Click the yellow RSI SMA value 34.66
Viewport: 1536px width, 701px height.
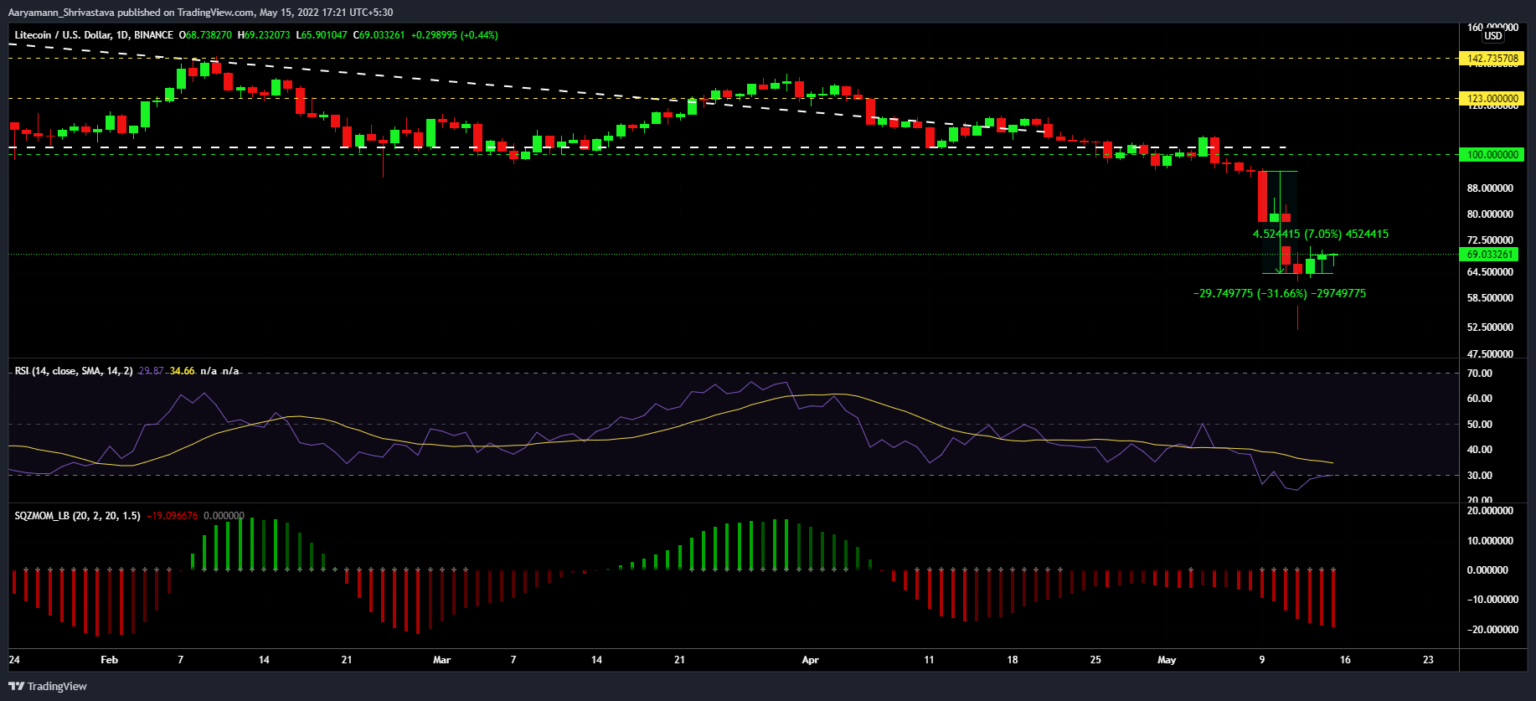point(182,371)
